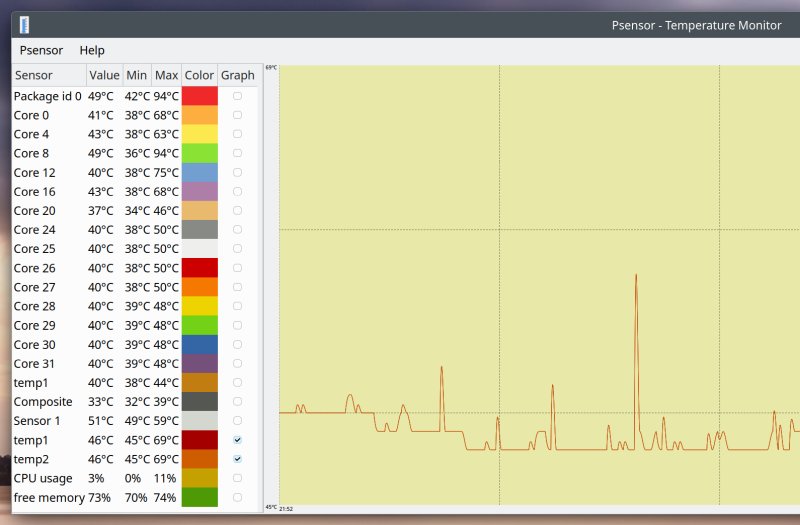
Task: Click Core 20 min value 34°C
Action: click(137, 210)
